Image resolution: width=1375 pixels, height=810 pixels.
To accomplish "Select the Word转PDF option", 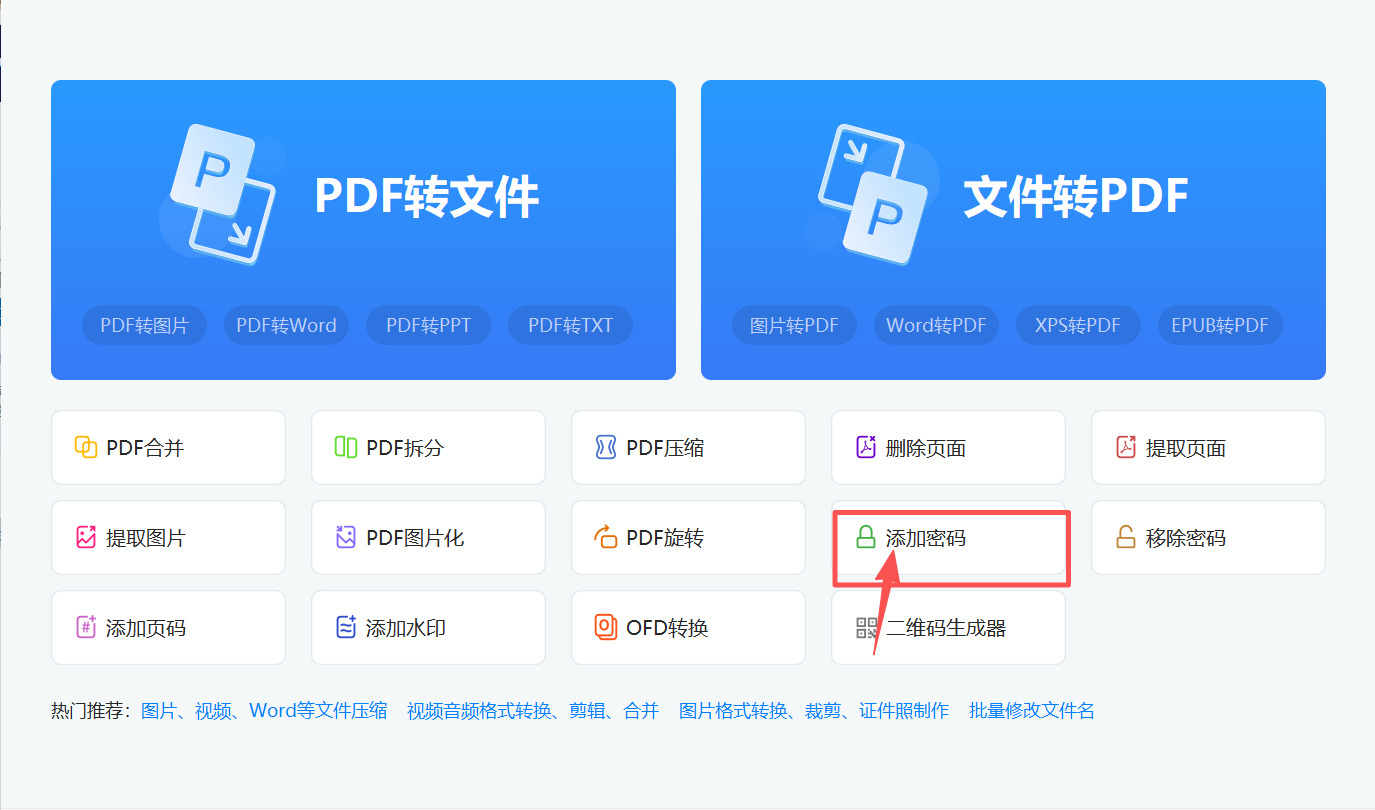I will pyautogui.click(x=936, y=324).
